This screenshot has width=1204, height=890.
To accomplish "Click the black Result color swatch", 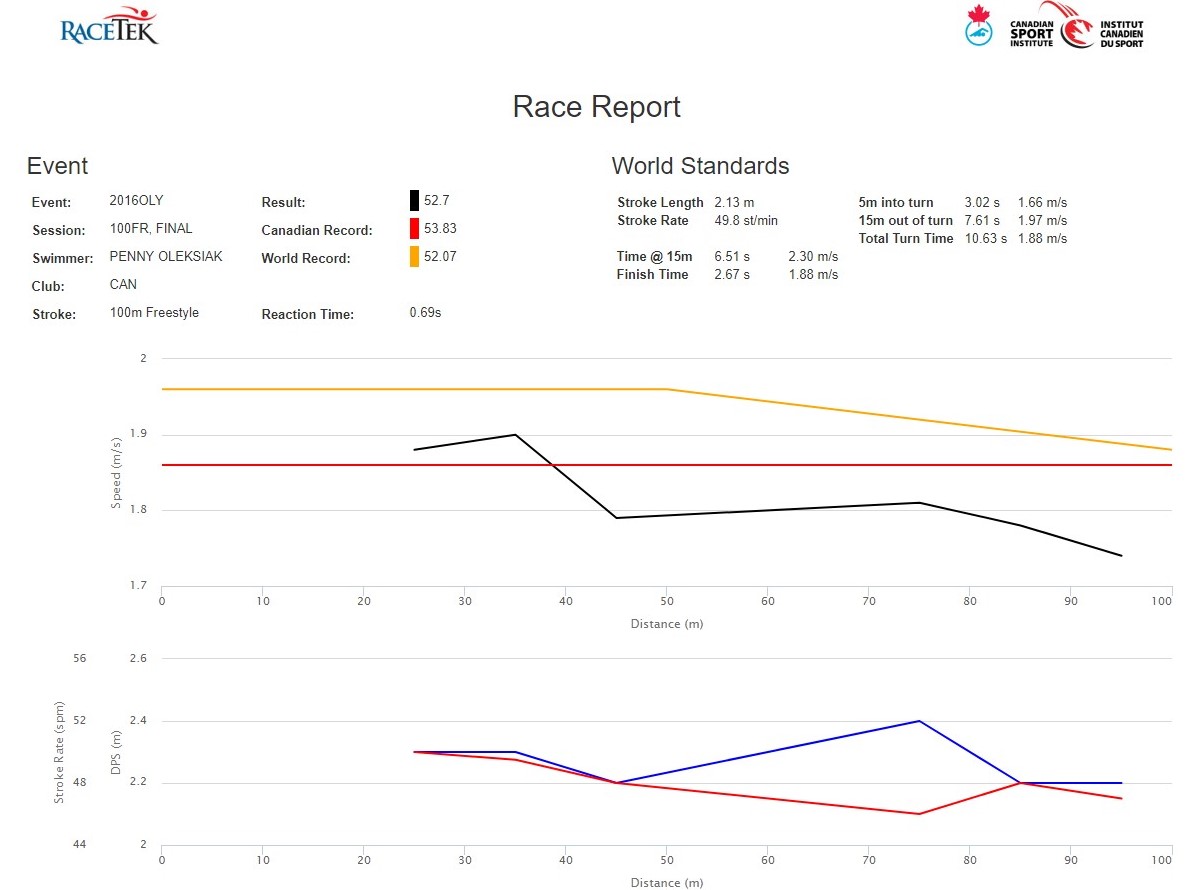I will pos(414,200).
